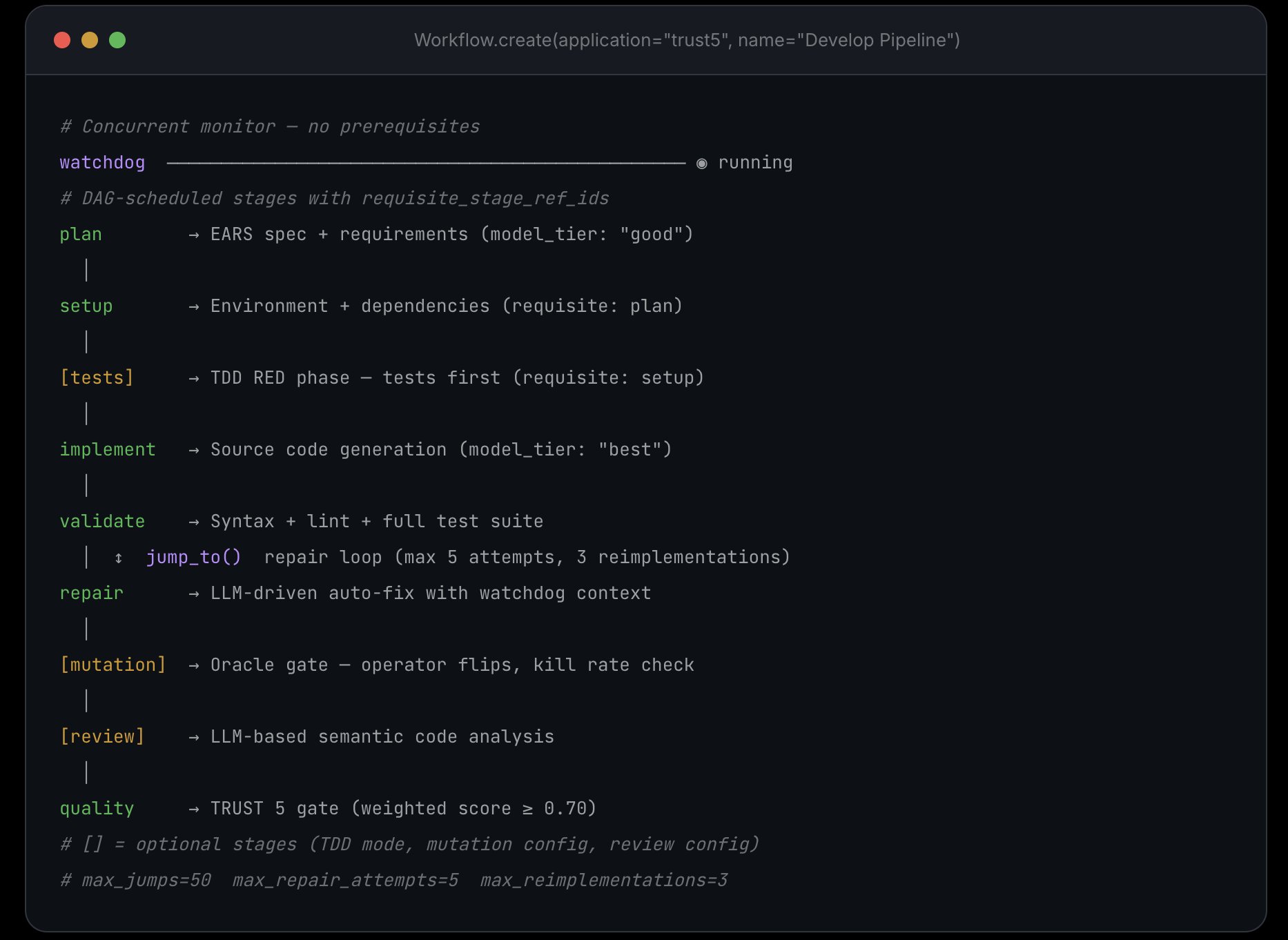The image size is (1288, 940).
Task: Click the red close window dot
Action: point(62,40)
